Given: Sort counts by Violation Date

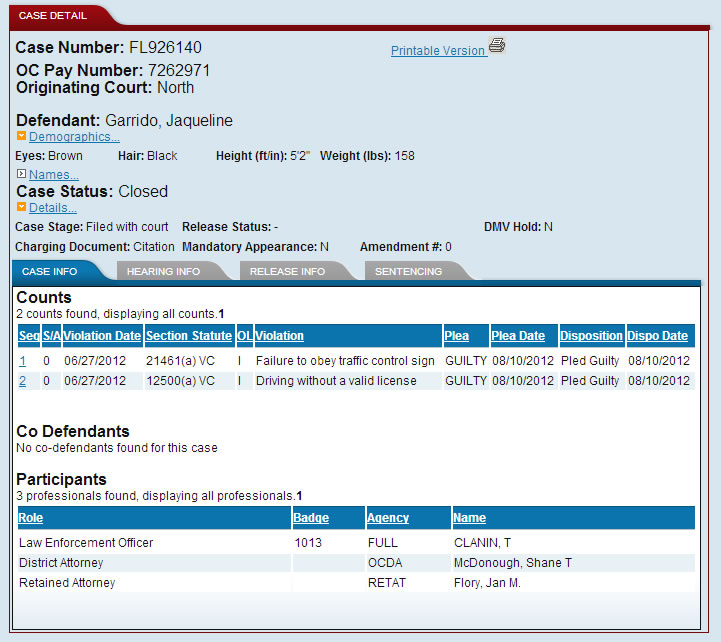Looking at the screenshot, I should click(102, 336).
